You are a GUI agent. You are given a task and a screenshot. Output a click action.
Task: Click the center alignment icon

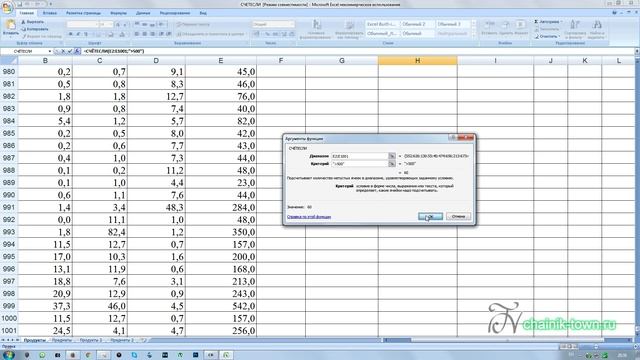[x=144, y=34]
